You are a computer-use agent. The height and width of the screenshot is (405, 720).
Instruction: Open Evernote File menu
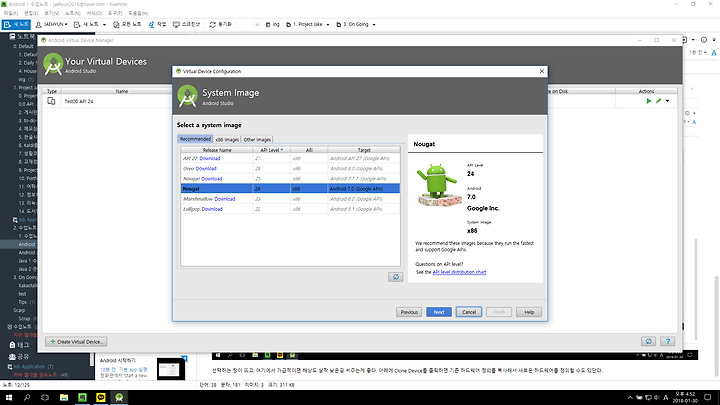tap(11, 13)
